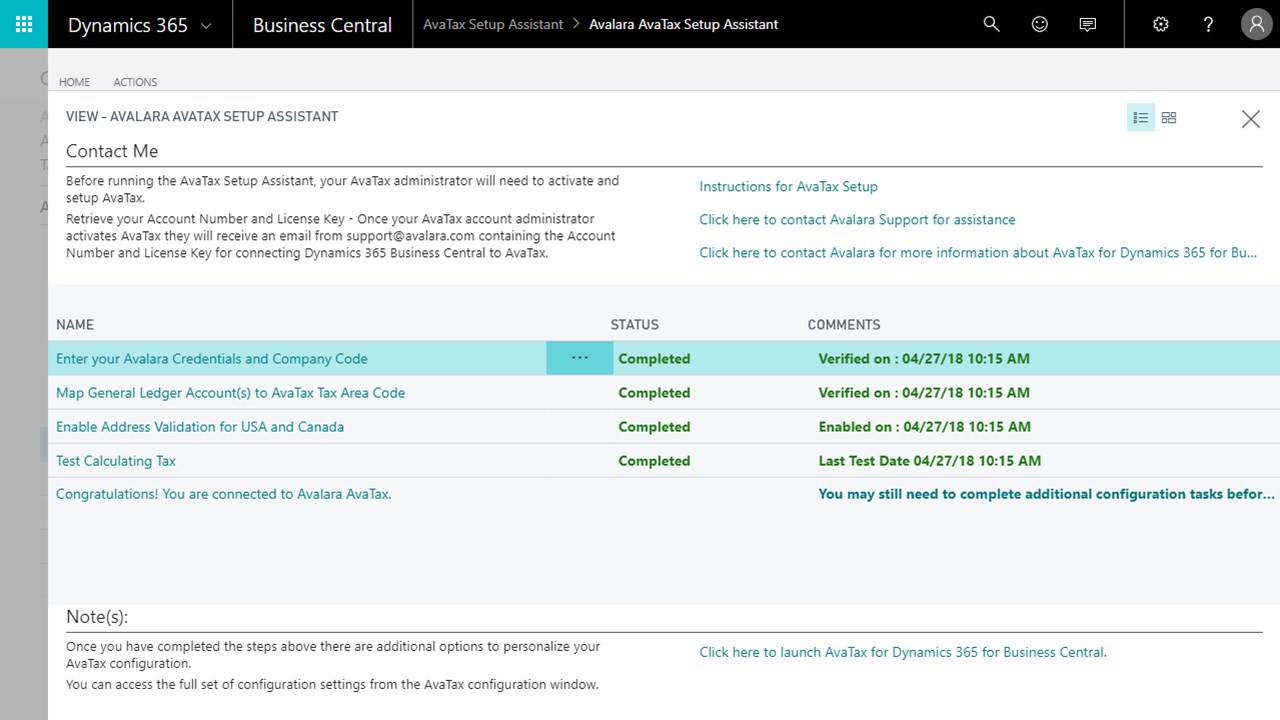Select Map General Ledger Account(s) step

[x=230, y=393]
